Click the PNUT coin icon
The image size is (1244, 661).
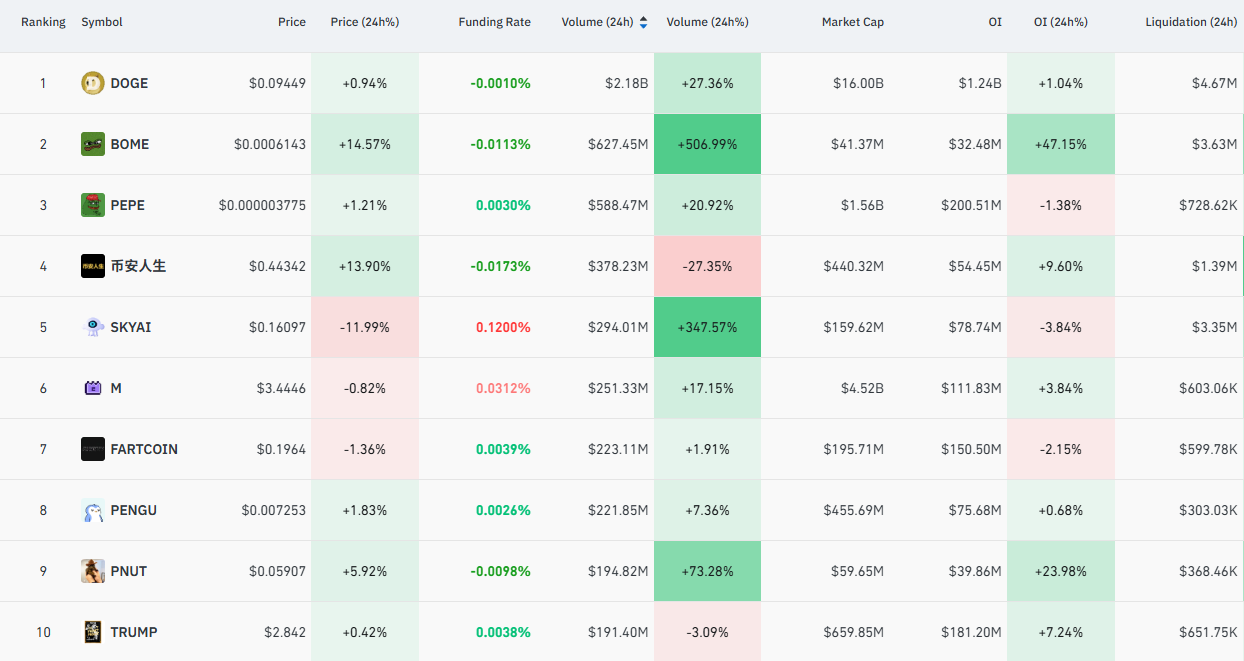[x=93, y=571]
